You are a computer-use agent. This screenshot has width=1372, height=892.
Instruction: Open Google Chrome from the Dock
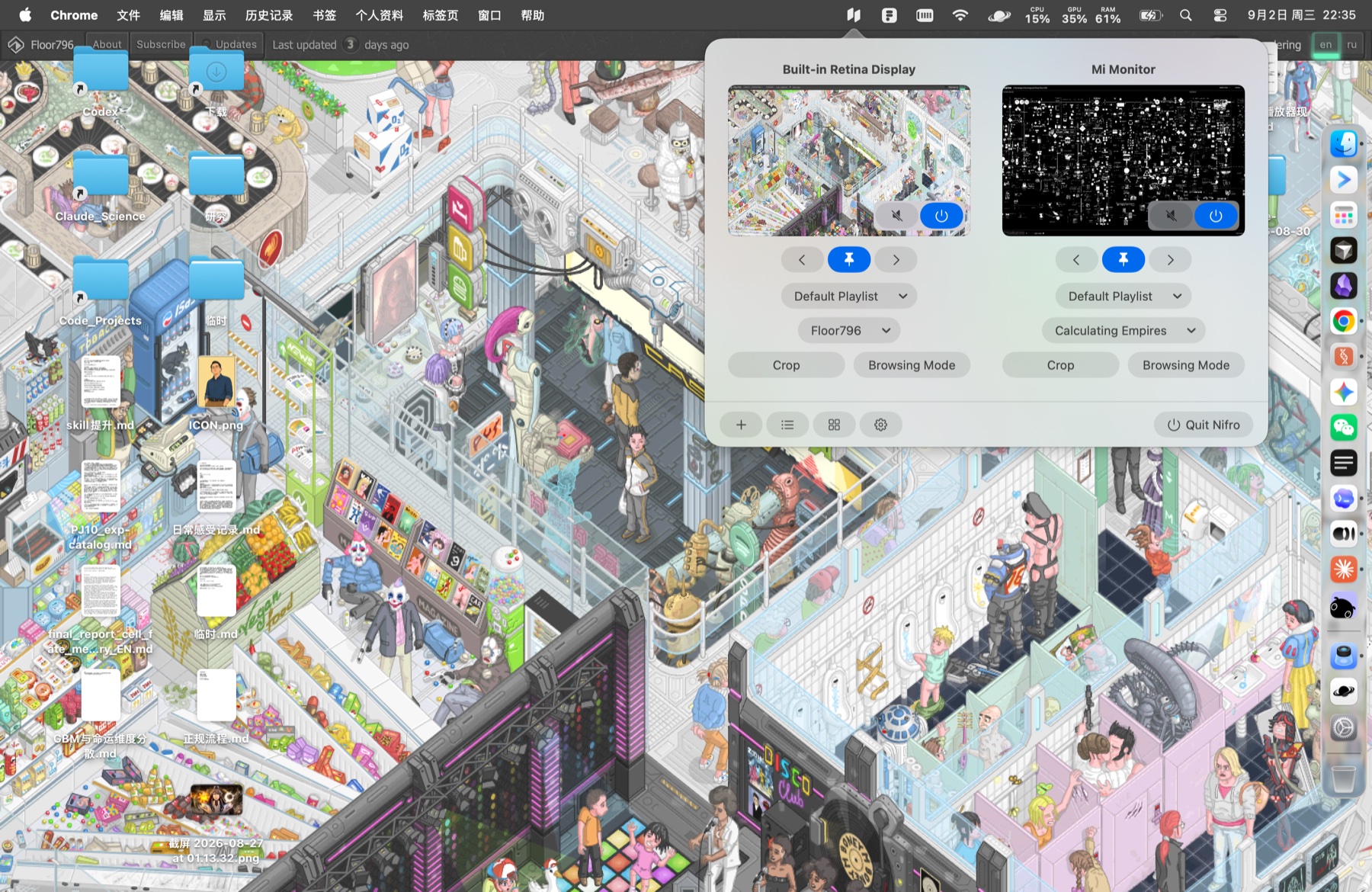(1344, 321)
